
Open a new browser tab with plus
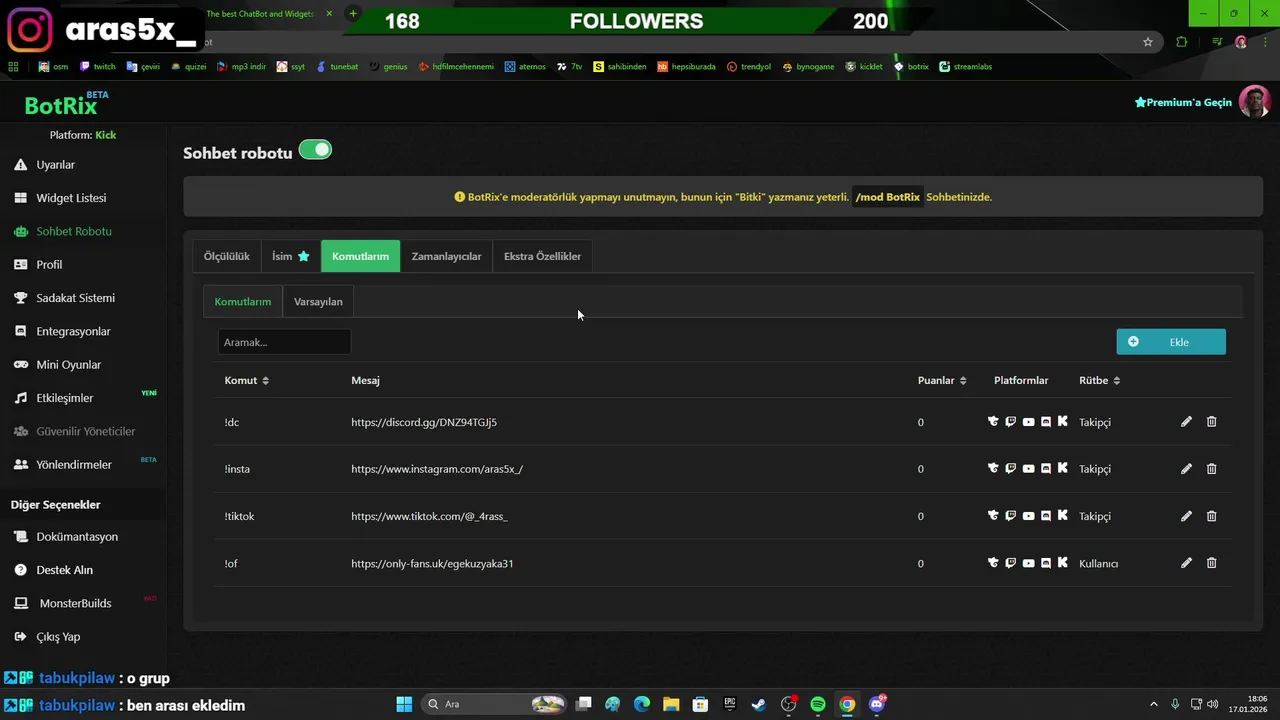click(x=353, y=14)
